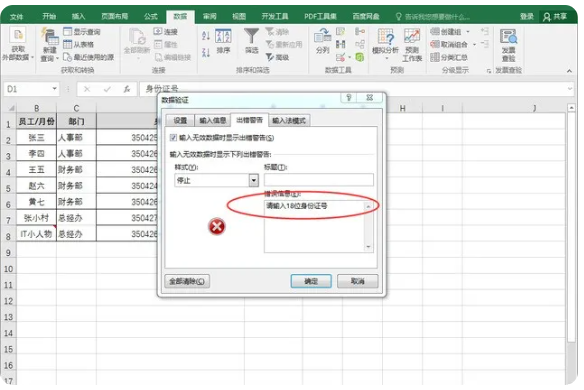Image resolution: width=584 pixels, height=390 pixels.
Task: Sort descending with the Z-A icon
Action: pyautogui.click(x=206, y=52)
